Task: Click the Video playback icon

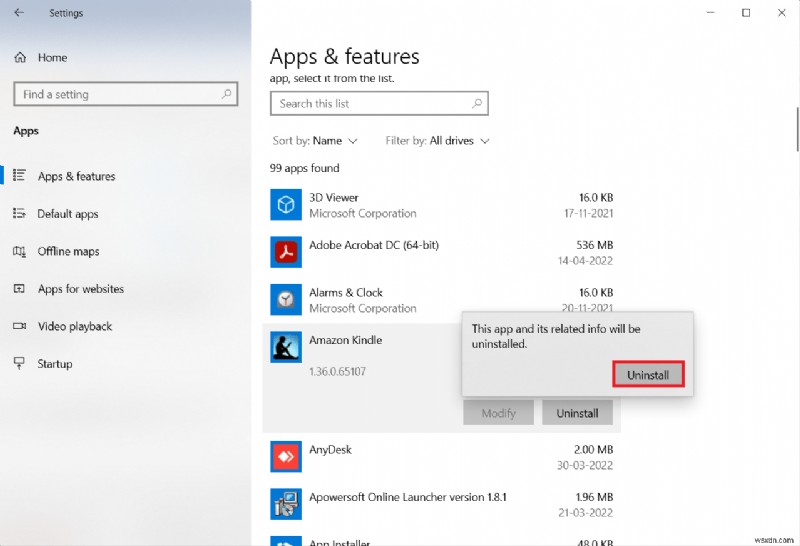Action: [x=19, y=326]
